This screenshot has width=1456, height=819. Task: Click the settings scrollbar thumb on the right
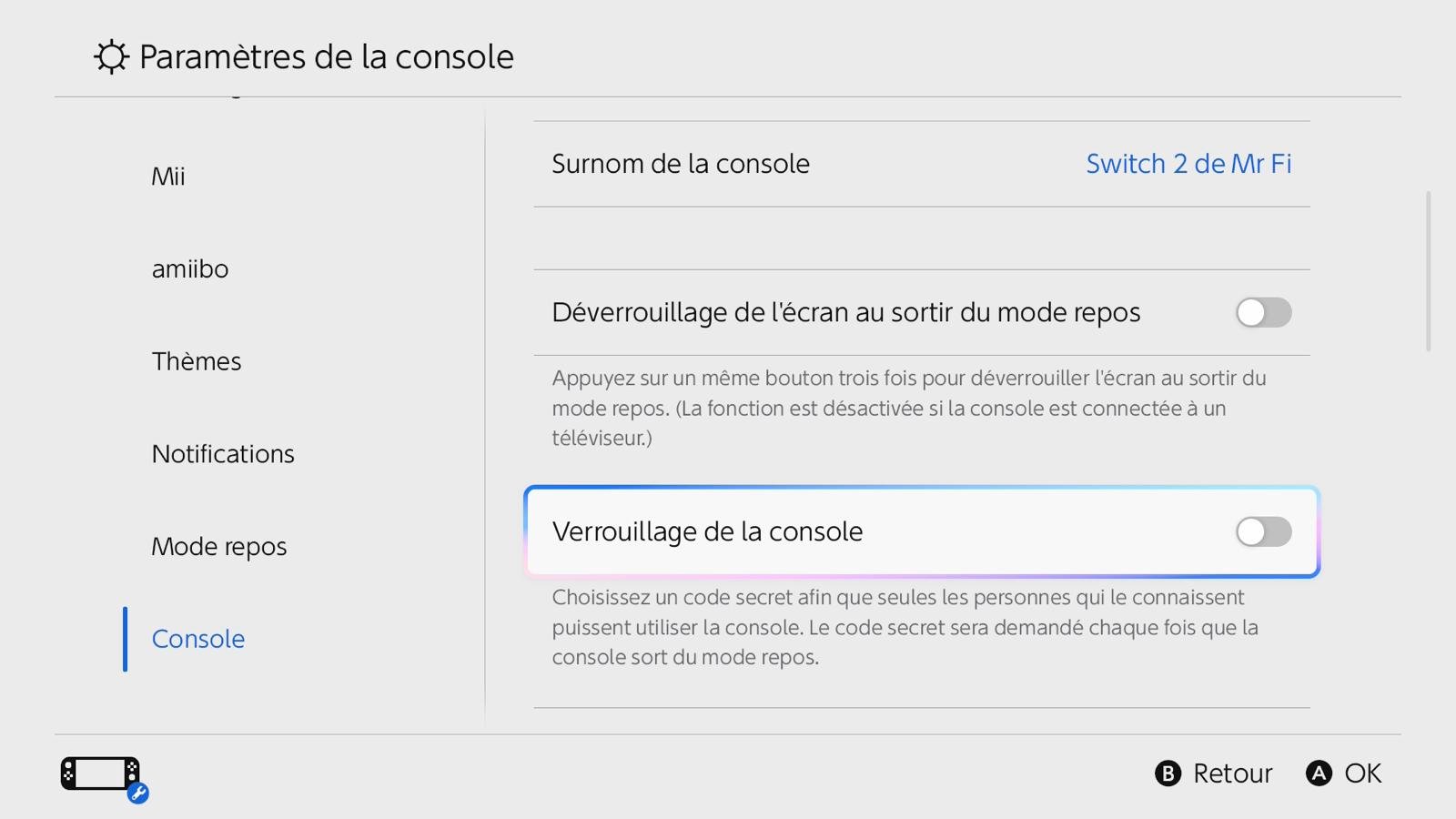(x=1429, y=271)
